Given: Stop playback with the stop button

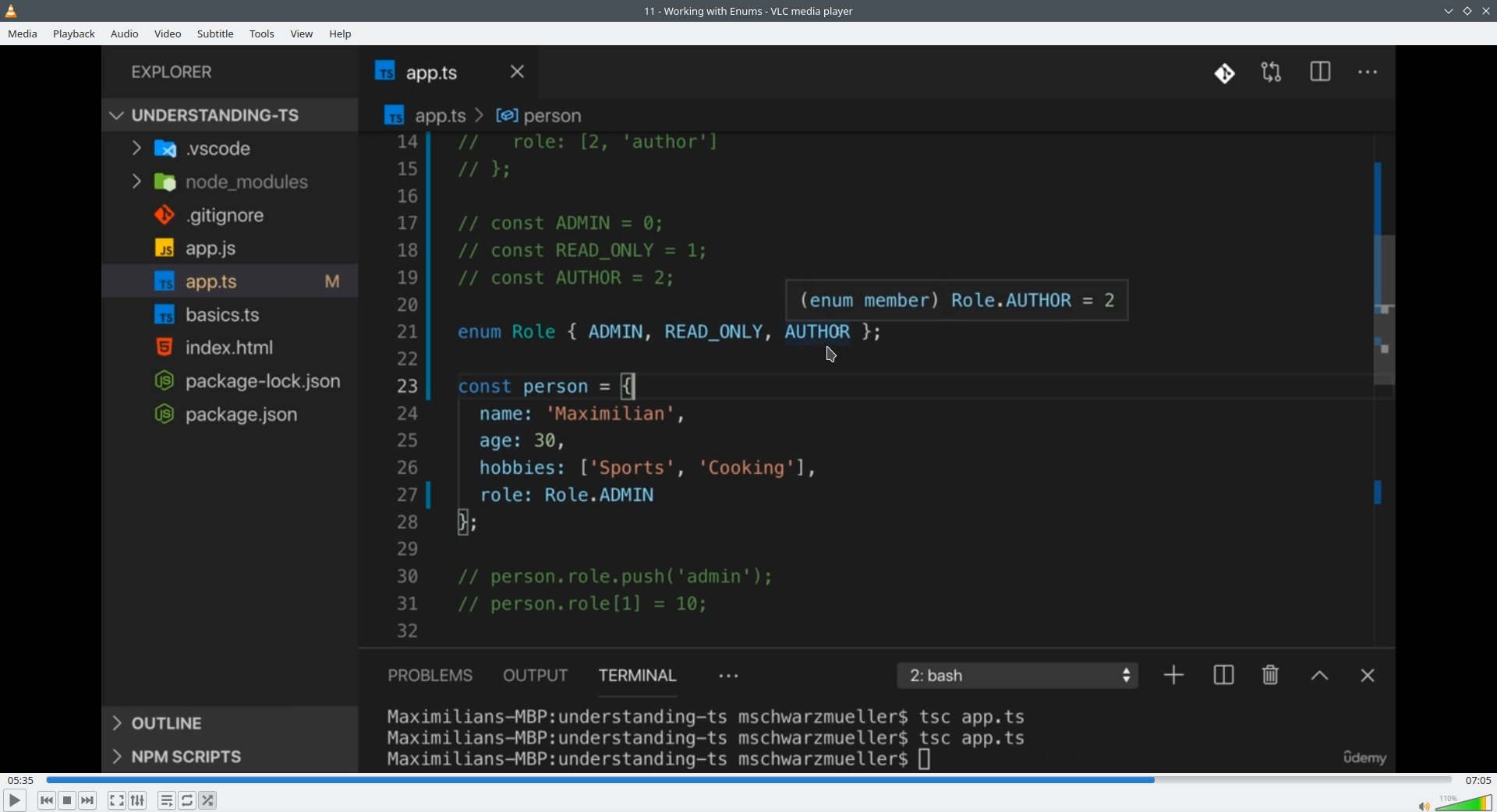Looking at the screenshot, I should (x=68, y=800).
